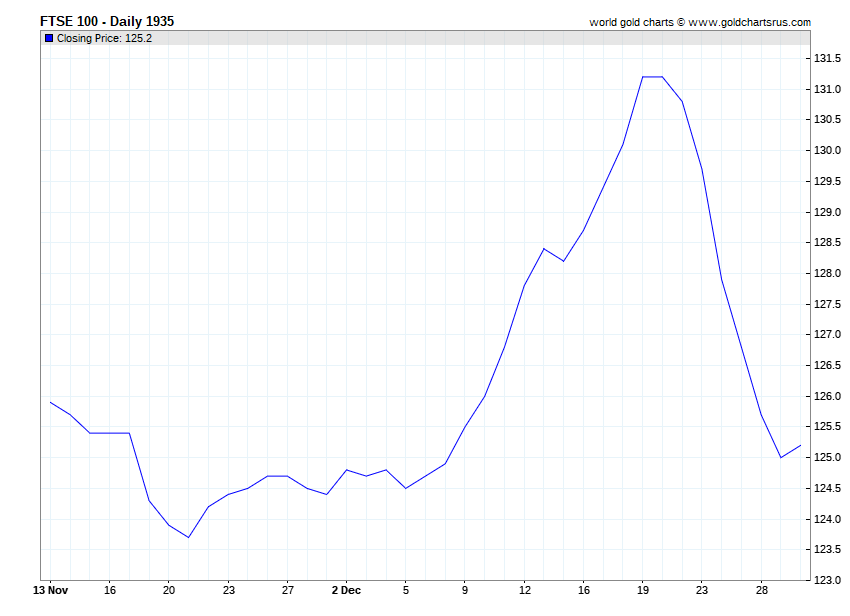The height and width of the screenshot is (616, 850).
Task: Click the 123.0 y-axis value
Action: tap(827, 580)
